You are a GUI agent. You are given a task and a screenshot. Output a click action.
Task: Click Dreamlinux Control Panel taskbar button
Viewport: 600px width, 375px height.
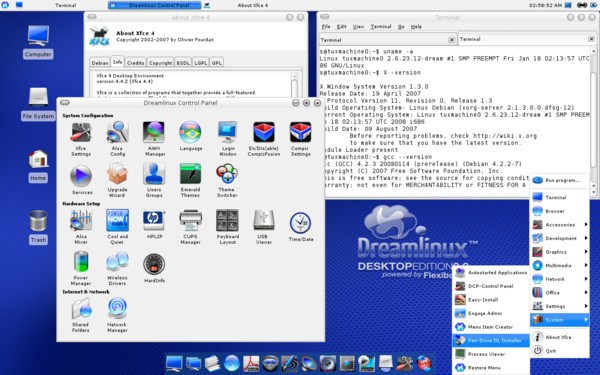pos(155,5)
